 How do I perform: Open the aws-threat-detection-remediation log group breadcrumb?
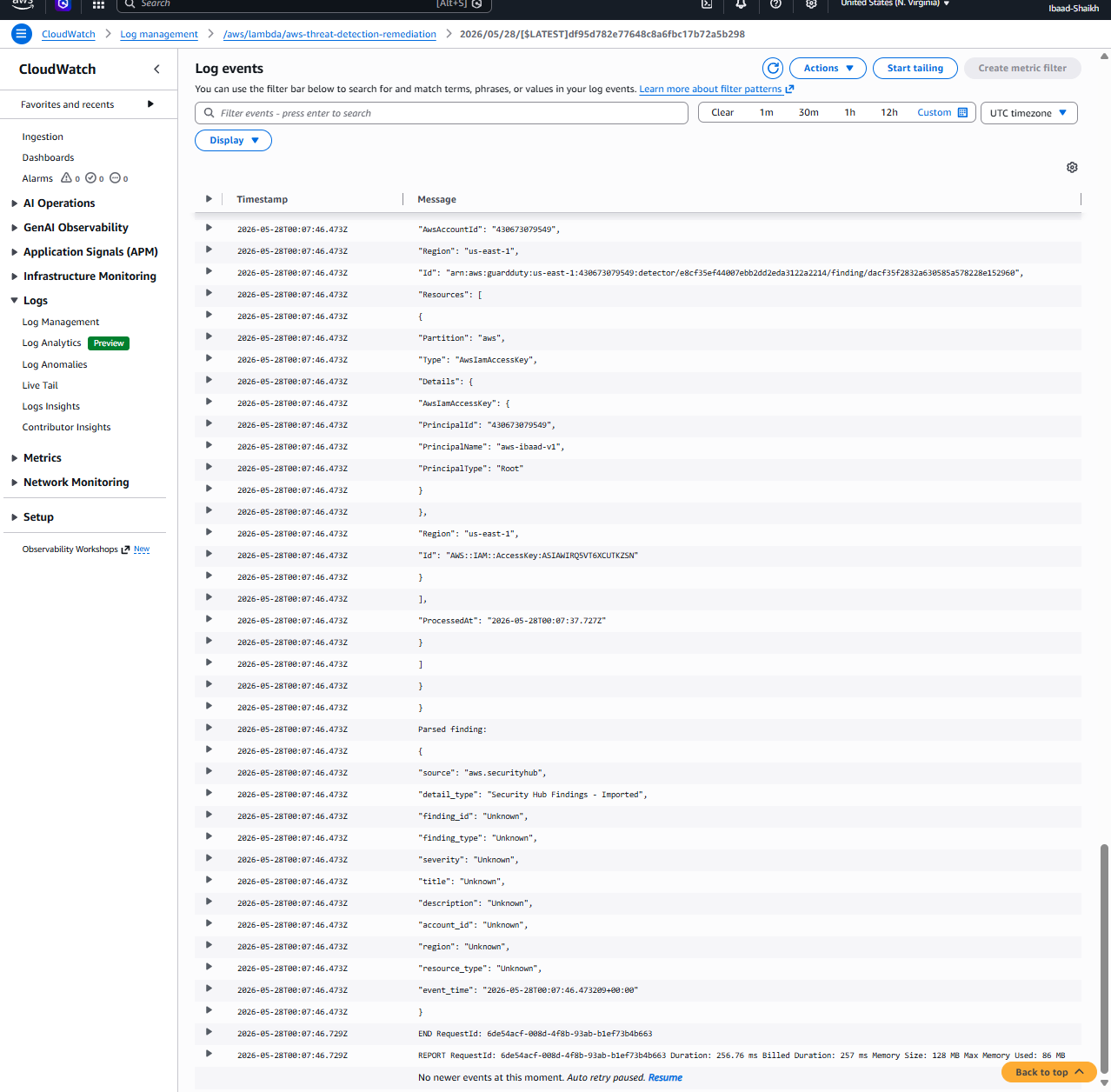pos(329,34)
